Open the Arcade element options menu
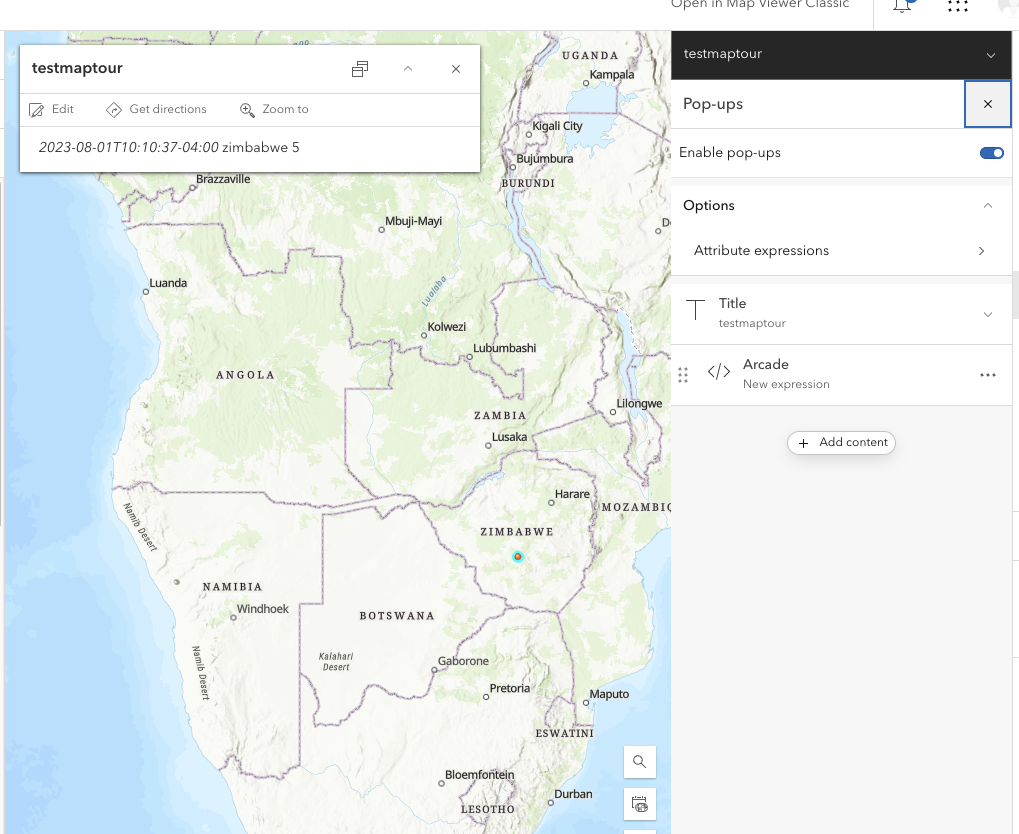This screenshot has width=1019, height=834. click(988, 375)
